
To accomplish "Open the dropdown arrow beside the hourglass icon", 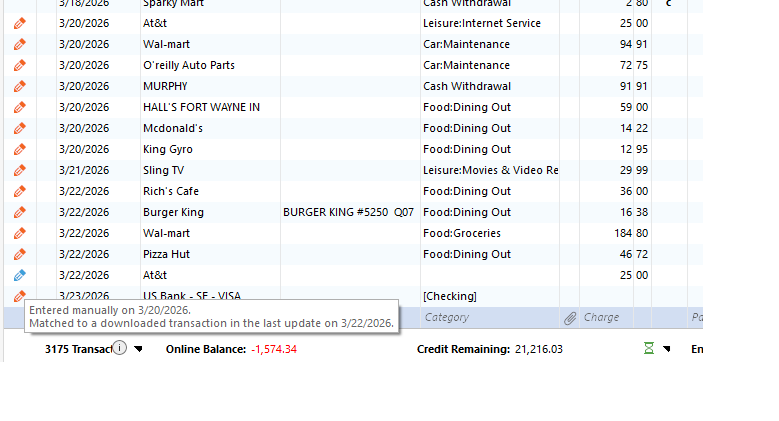I will (667, 349).
